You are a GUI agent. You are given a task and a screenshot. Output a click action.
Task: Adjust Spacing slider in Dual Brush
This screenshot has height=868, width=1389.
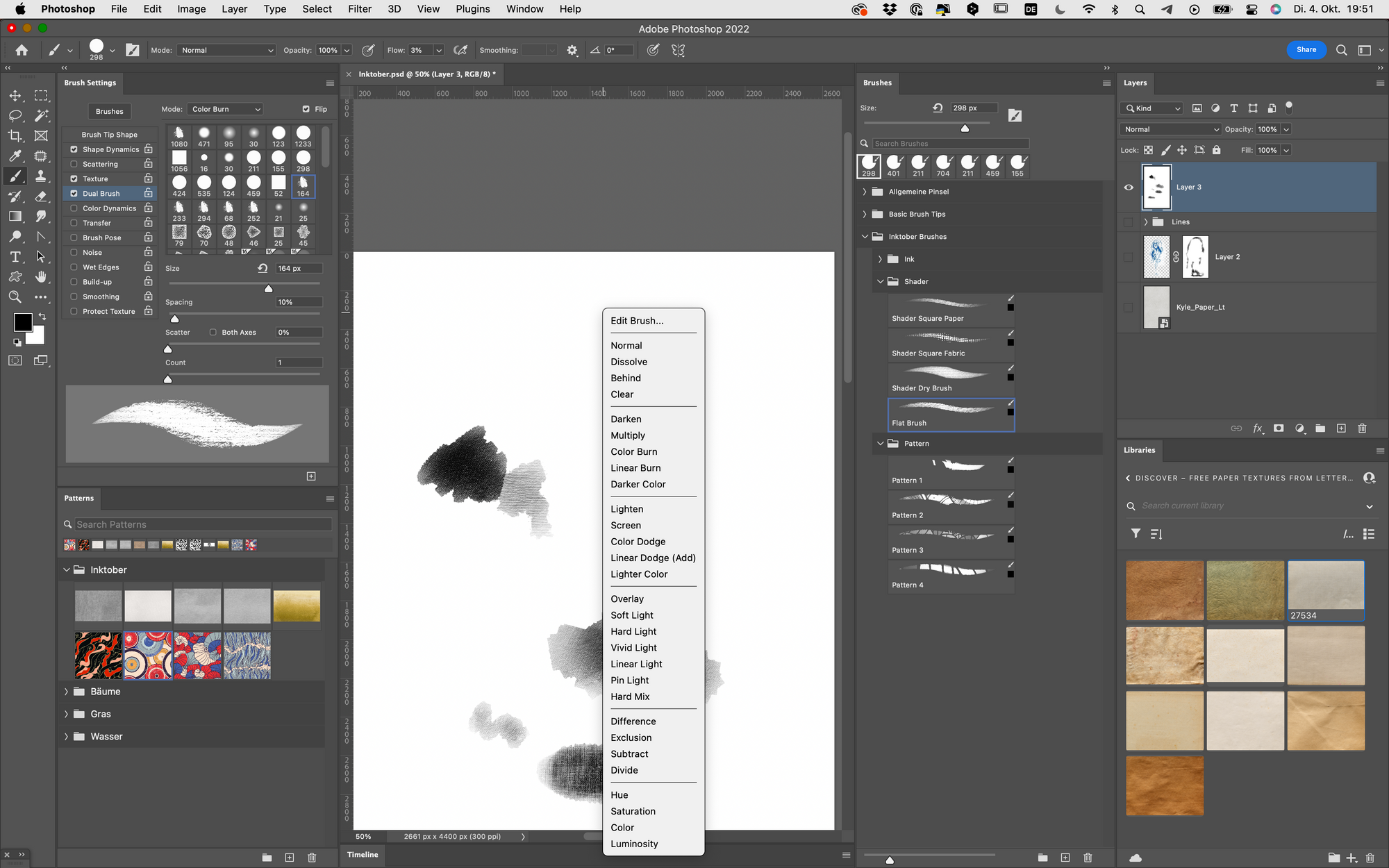(x=175, y=319)
